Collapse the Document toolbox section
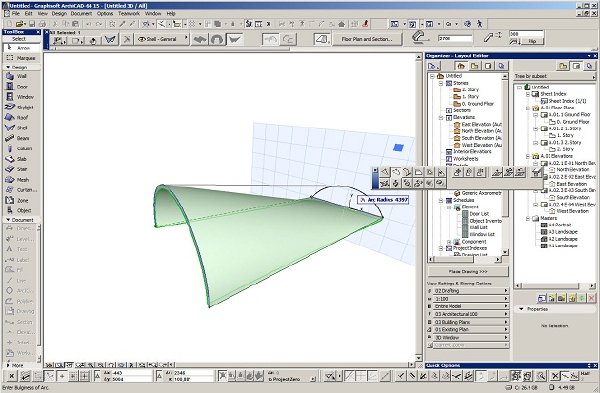The height and width of the screenshot is (393, 600). [8, 220]
